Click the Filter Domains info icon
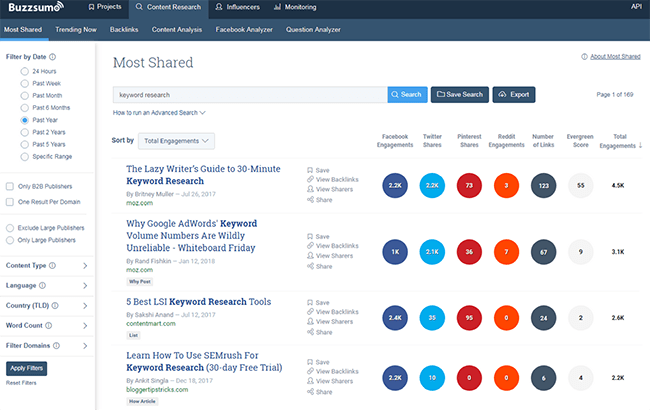This screenshot has height=410, width=650. 56,345
